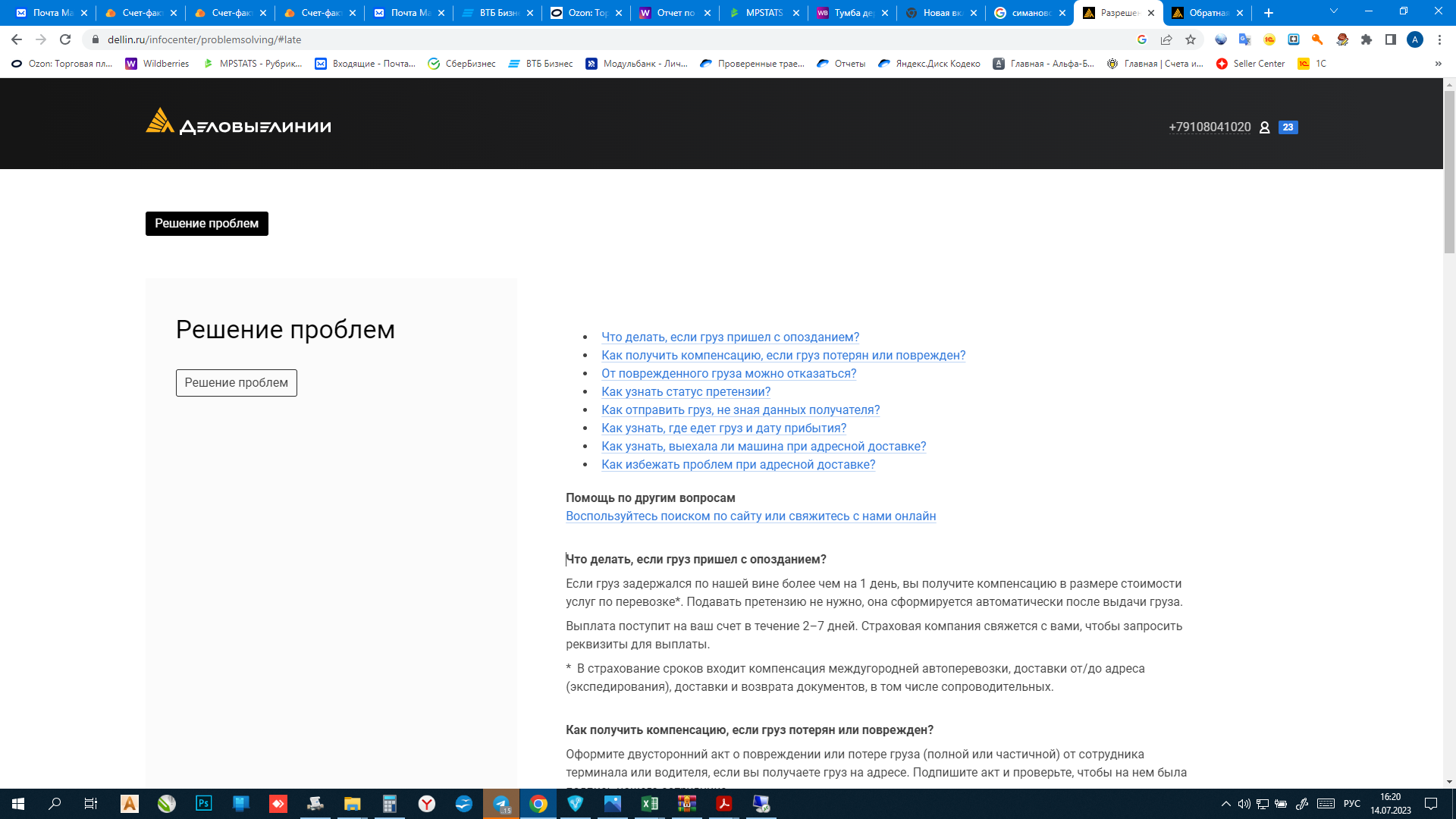Screen dimensions: 1456x819
Task: Open link Как узнать статус претензии
Action: click(686, 392)
